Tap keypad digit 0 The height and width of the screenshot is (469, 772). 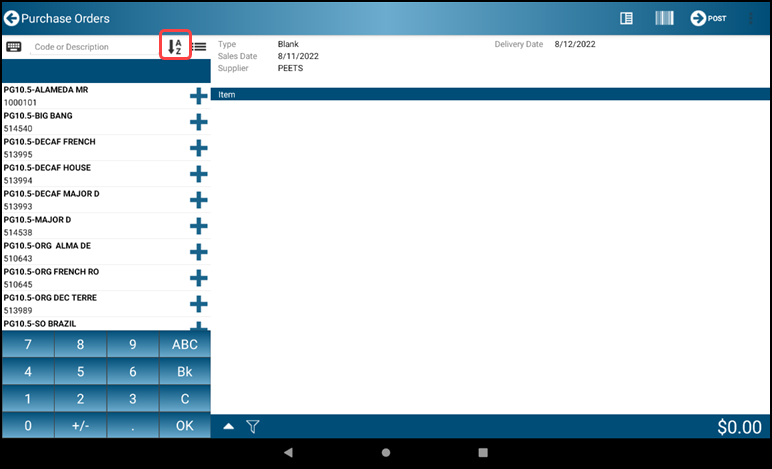tap(28, 426)
